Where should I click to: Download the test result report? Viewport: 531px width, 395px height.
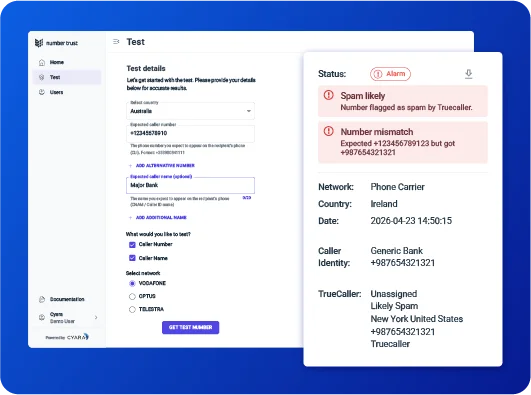(x=468, y=74)
